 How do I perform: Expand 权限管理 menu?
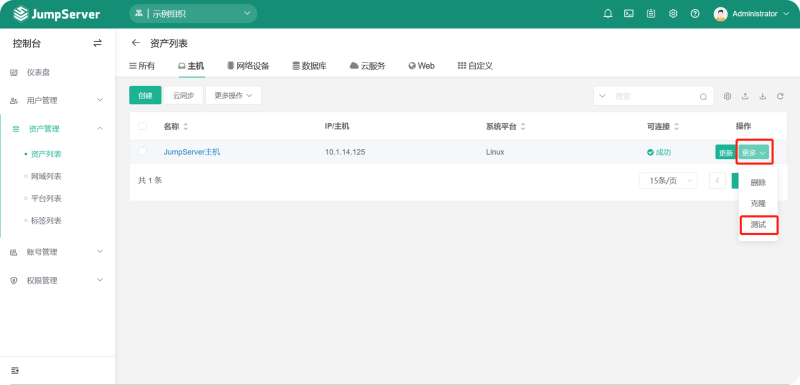click(x=57, y=280)
